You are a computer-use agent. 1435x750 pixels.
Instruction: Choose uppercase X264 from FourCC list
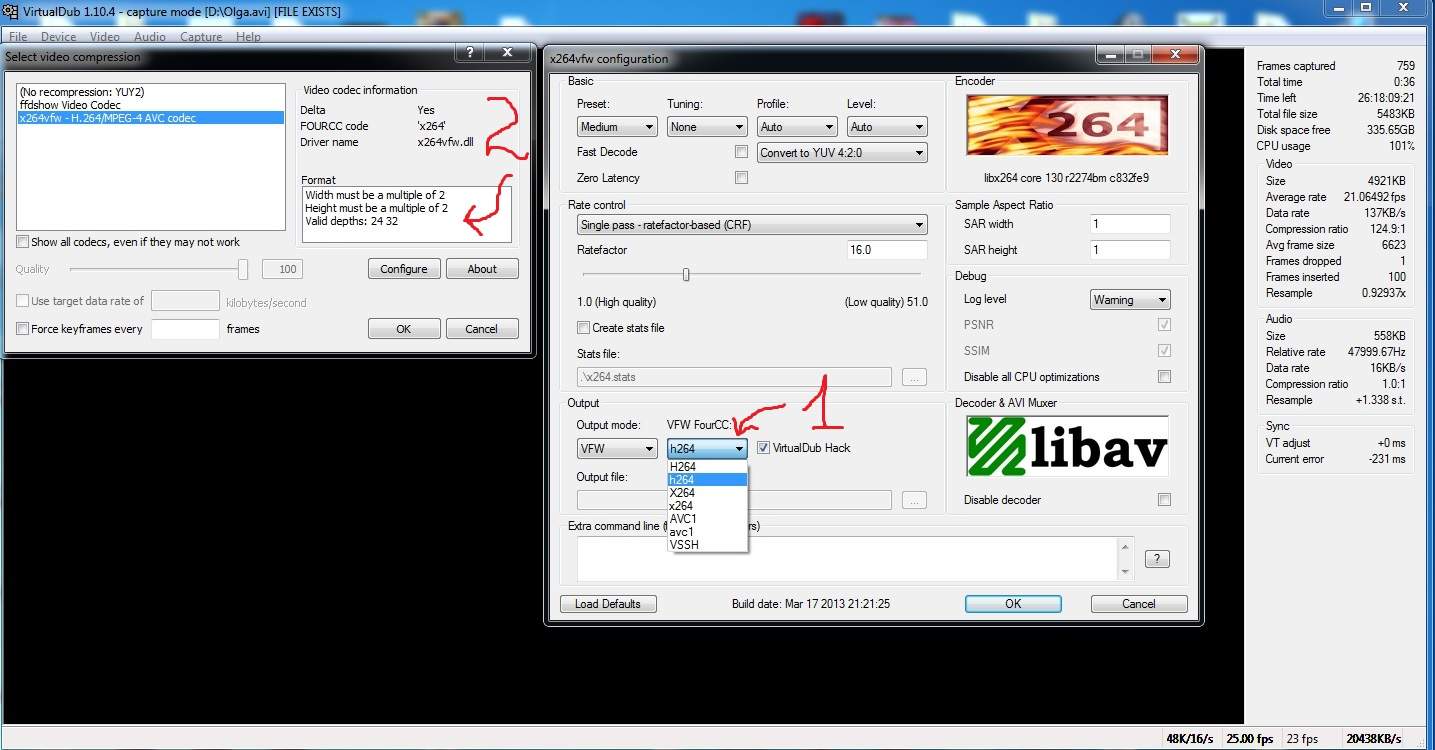click(x=707, y=493)
